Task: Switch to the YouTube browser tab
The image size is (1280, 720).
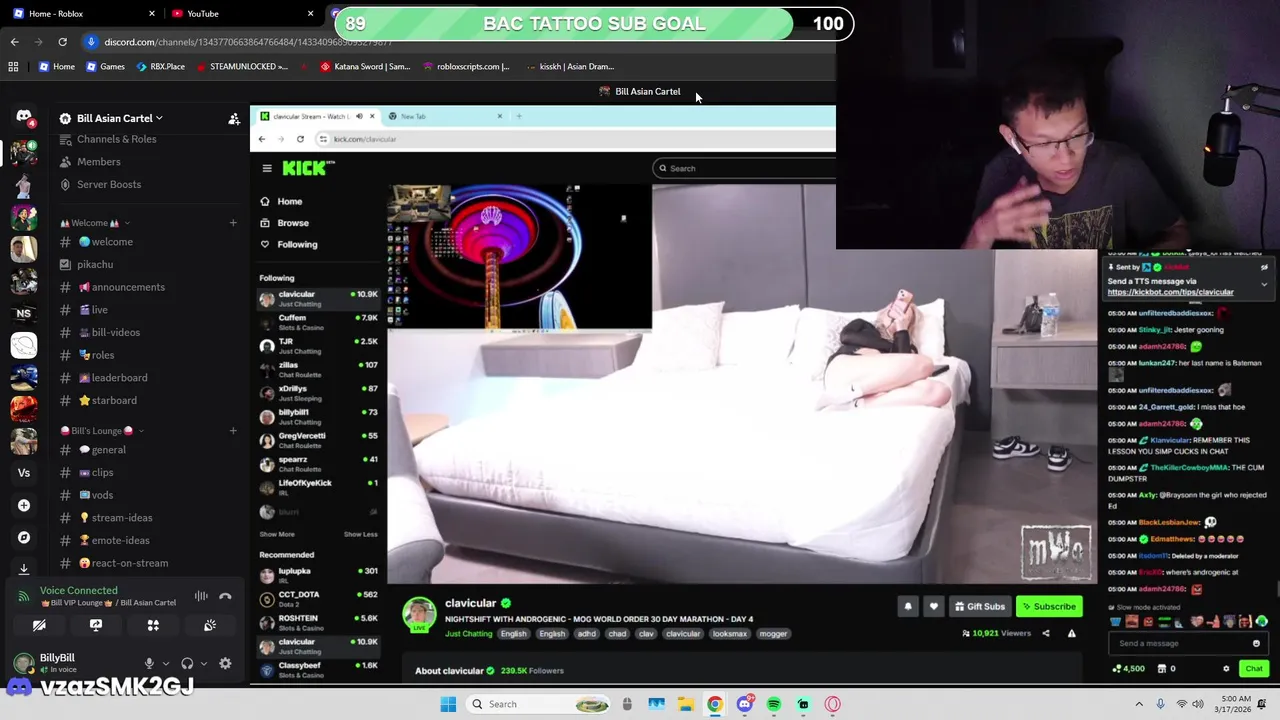Action: [240, 13]
